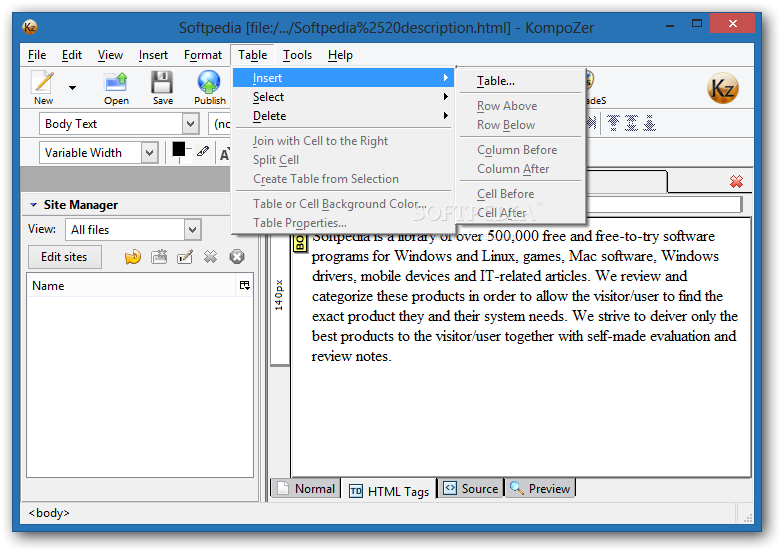Minimize the KompoZer window
Screen dimensions: 782x552
click(x=670, y=24)
